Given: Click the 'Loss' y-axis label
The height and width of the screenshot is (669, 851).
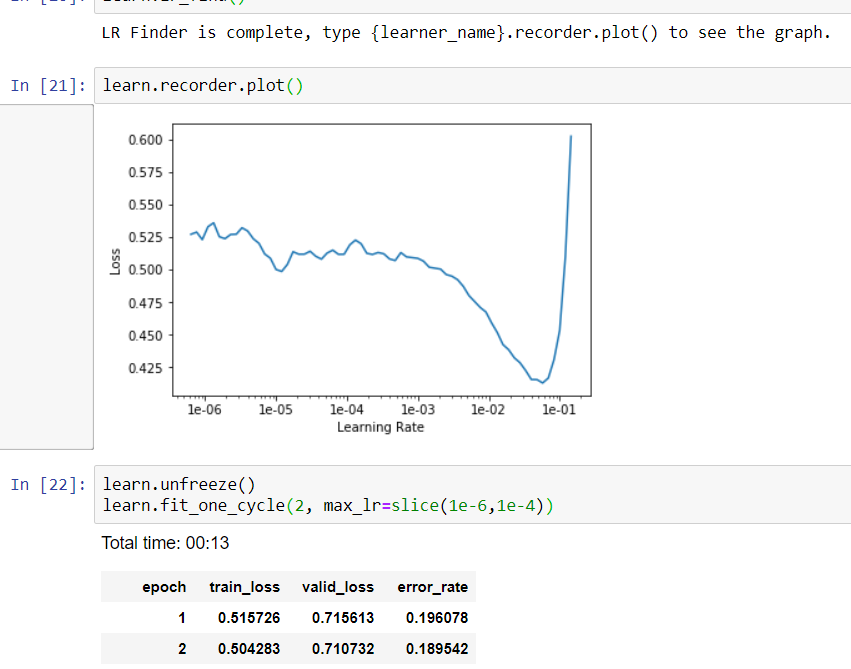Looking at the screenshot, I should 115,261.
